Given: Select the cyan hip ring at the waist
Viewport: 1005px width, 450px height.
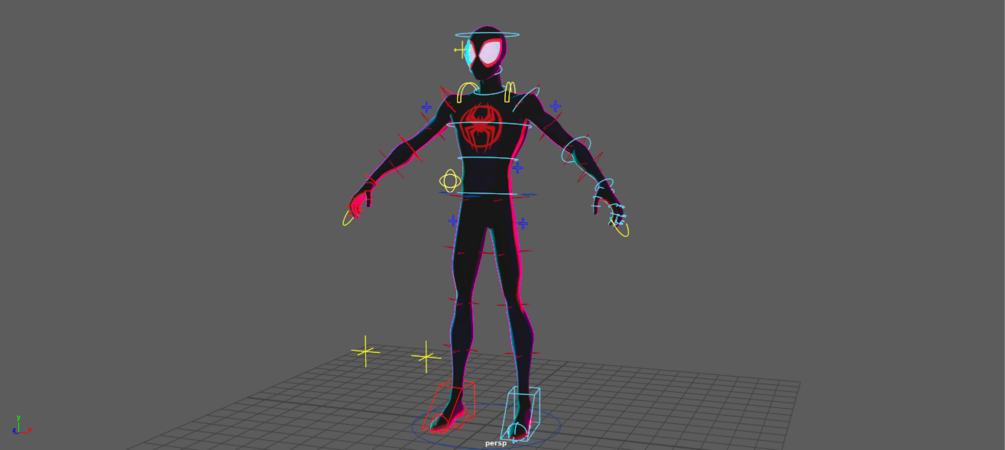Looking at the screenshot, I should tap(487, 194).
